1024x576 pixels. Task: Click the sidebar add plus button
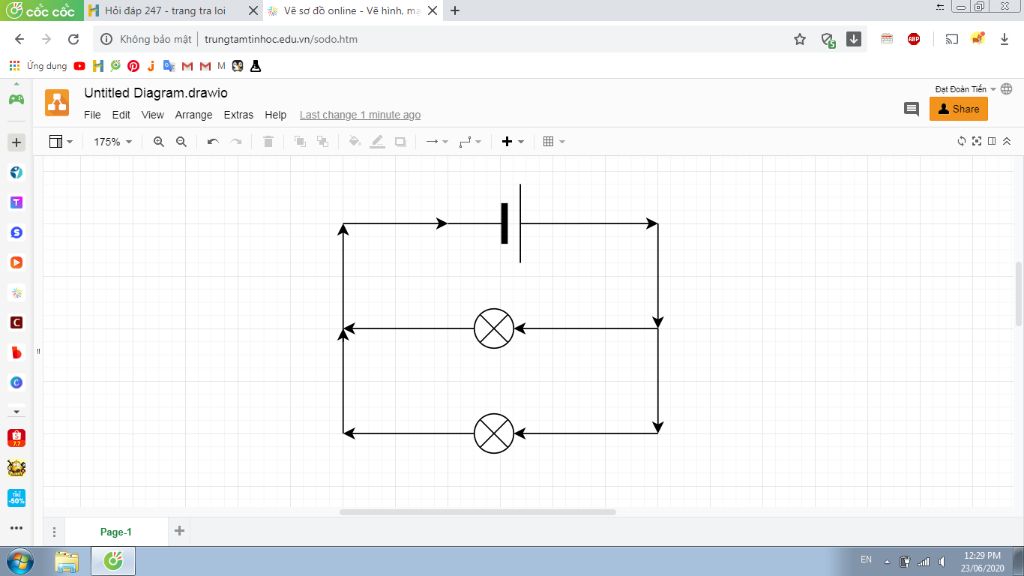coord(16,142)
